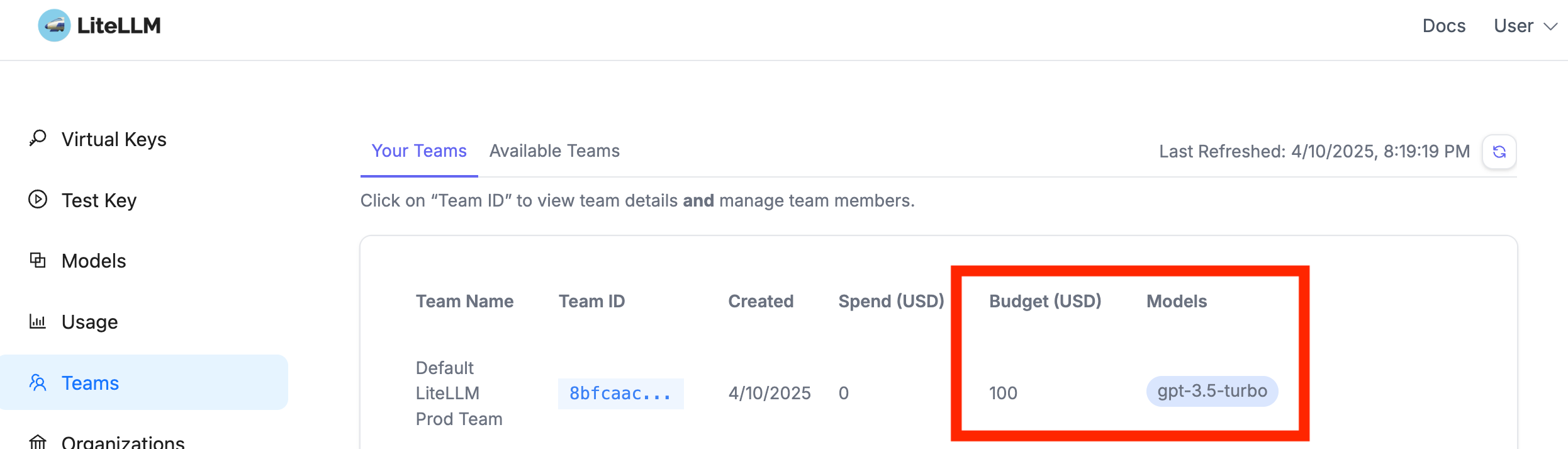Open the Docs link
The height and width of the screenshot is (449, 1568).
tap(1443, 26)
